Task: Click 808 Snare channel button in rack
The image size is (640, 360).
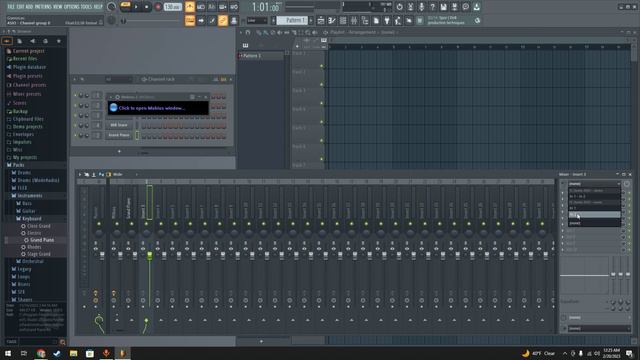Action: point(119,125)
